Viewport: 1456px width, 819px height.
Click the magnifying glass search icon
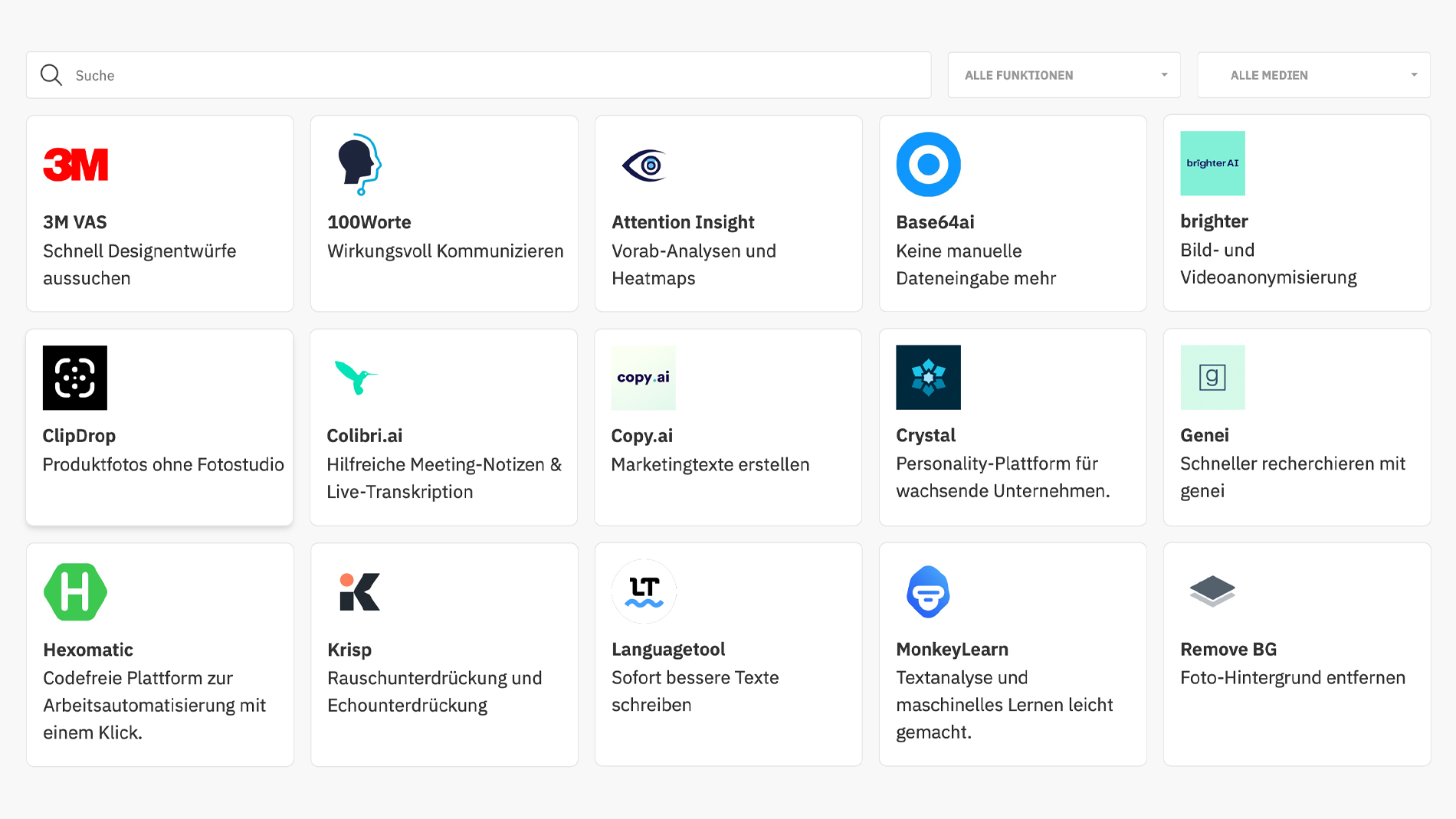pyautogui.click(x=51, y=75)
